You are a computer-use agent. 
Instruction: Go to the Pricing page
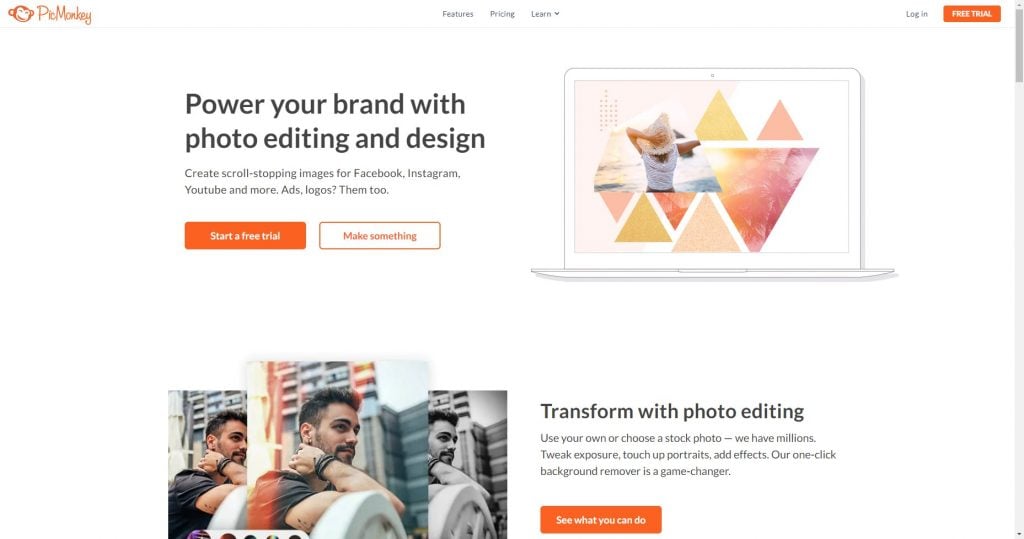click(x=502, y=14)
